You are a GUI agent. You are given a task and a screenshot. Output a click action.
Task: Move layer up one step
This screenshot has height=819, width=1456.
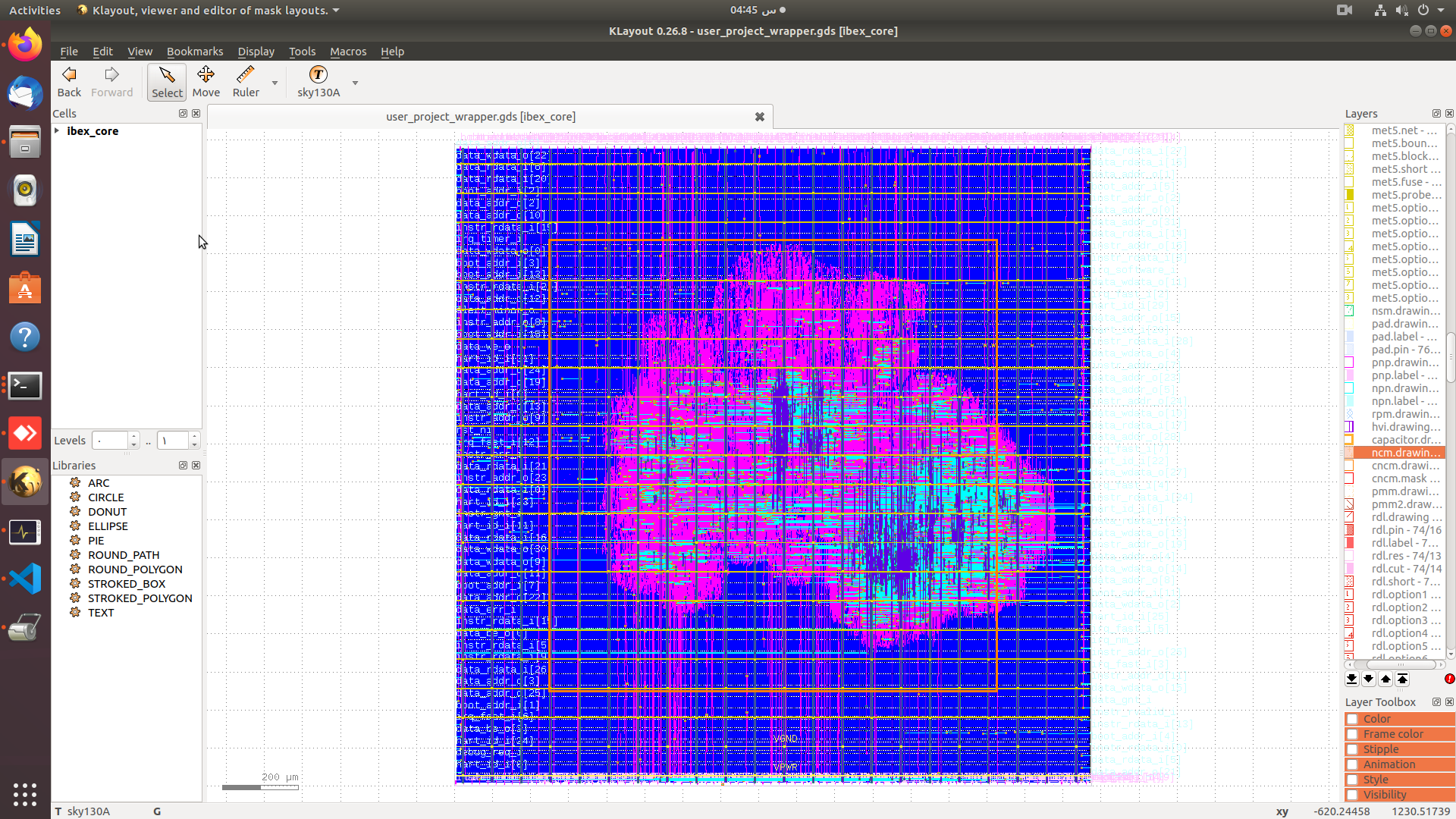pyautogui.click(x=1385, y=679)
